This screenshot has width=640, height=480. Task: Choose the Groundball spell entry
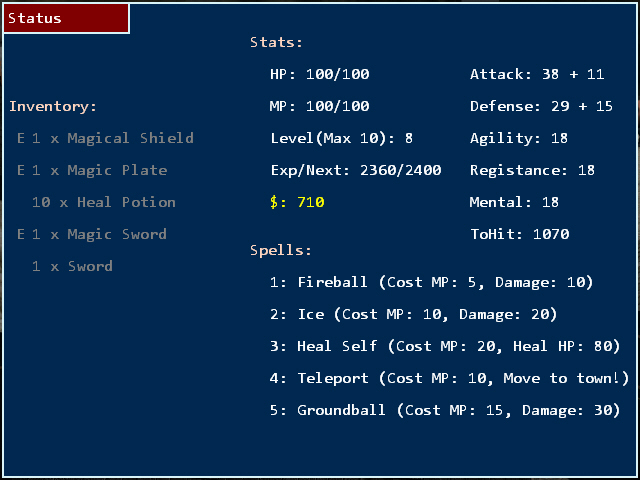click(x=445, y=410)
